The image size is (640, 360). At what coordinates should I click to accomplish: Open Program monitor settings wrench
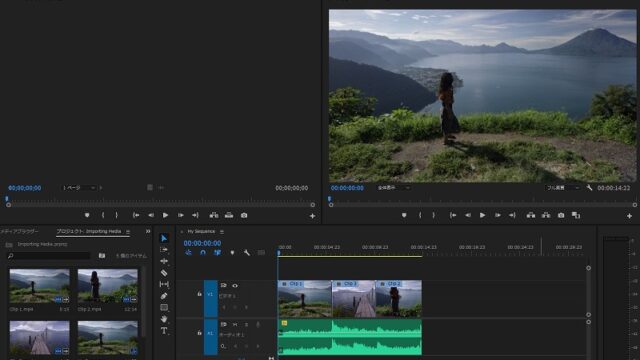click(x=589, y=188)
